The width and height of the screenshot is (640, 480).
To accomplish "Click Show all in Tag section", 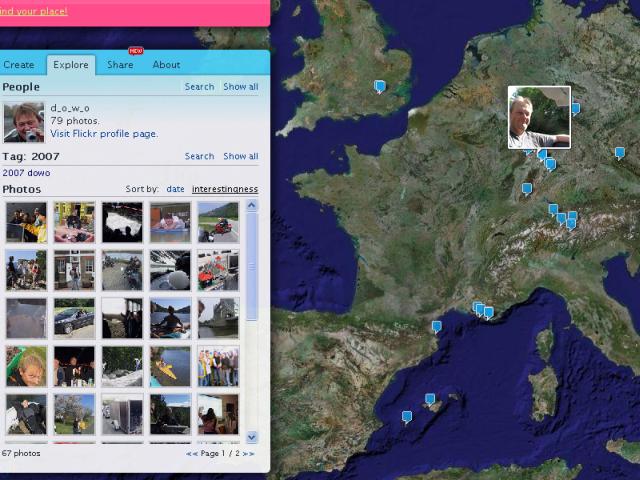I will coord(241,156).
